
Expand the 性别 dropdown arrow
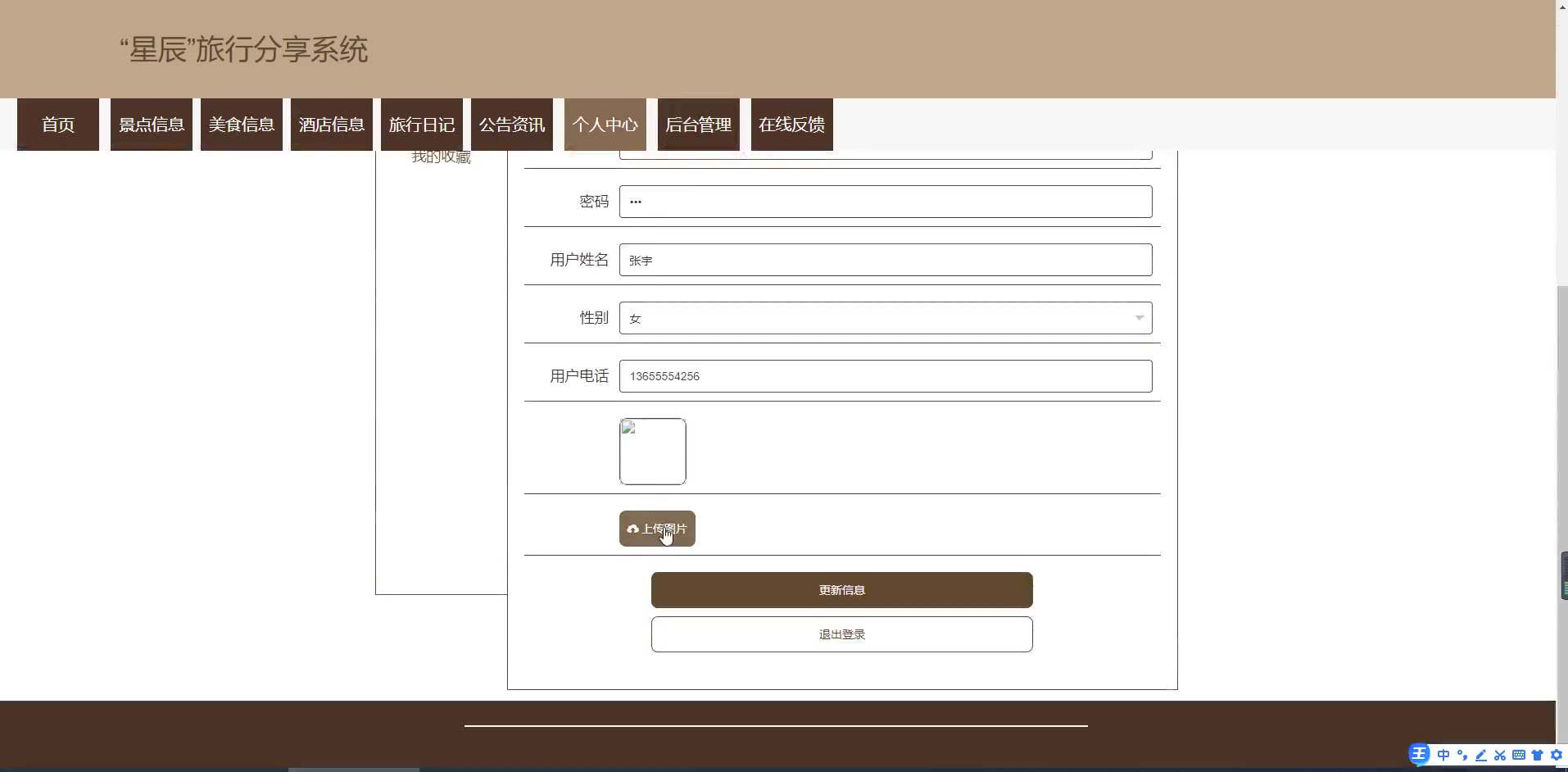(x=1139, y=318)
